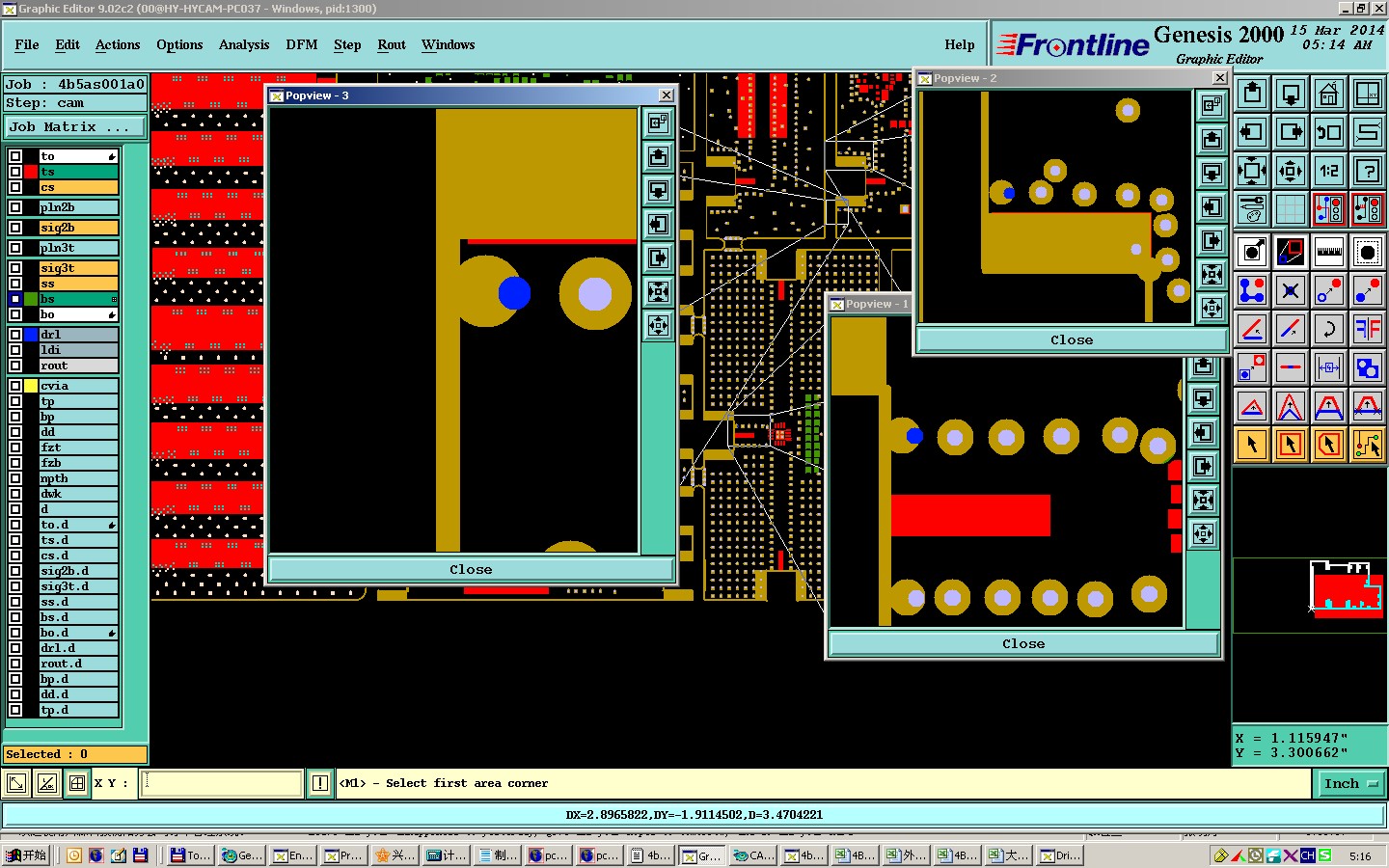Screen dimensions: 1389x868
Task: Select the plain arrow pointer tool
Action: coord(1252,445)
